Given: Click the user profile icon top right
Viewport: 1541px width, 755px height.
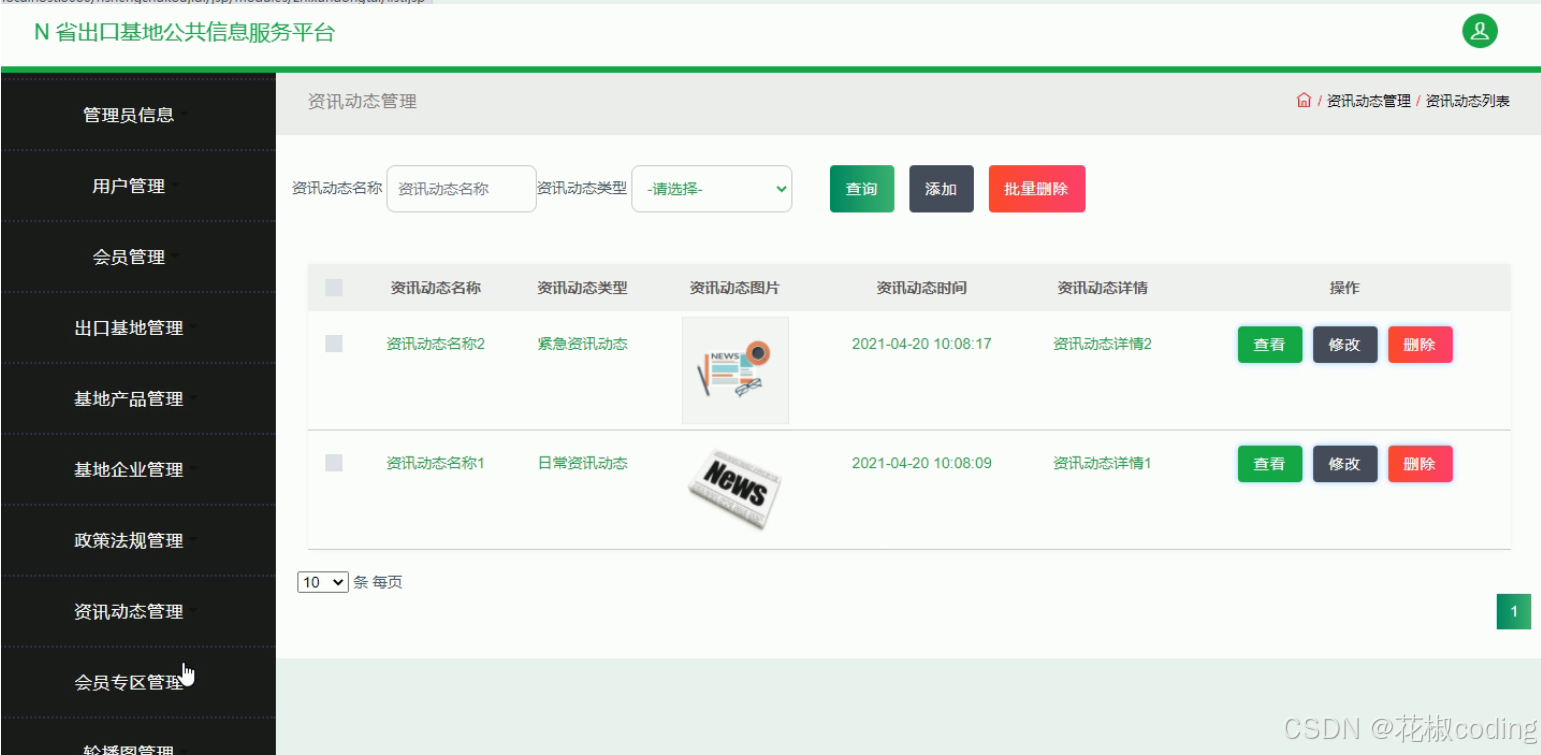Looking at the screenshot, I should [1479, 31].
